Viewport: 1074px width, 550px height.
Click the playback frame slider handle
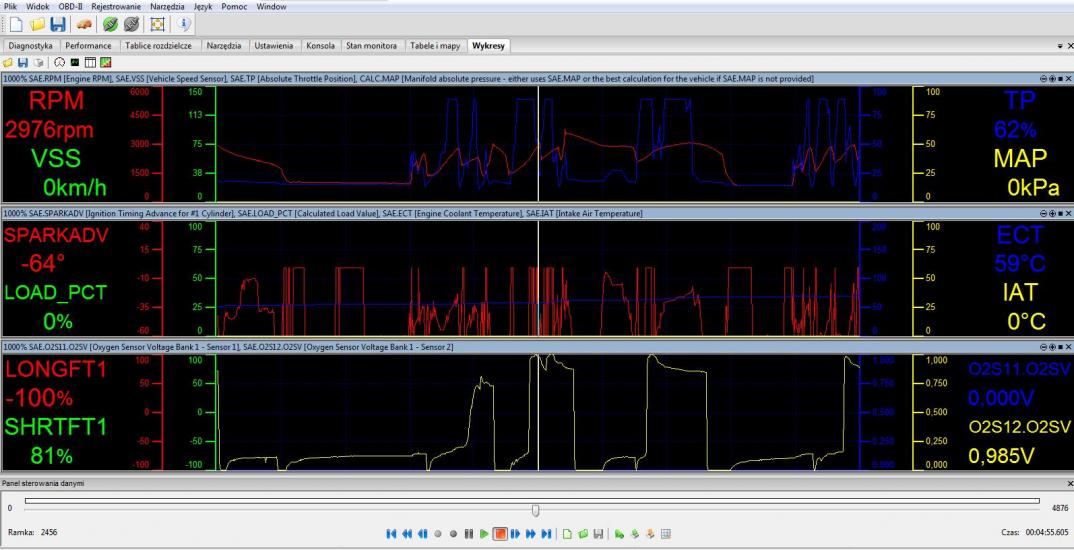tap(536, 509)
